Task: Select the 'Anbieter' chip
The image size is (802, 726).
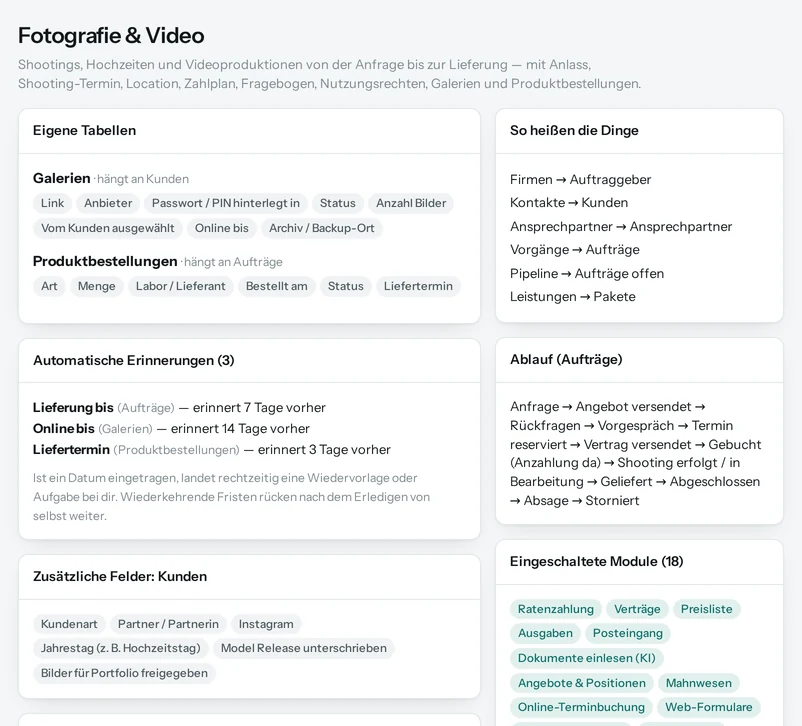Action: pos(108,203)
